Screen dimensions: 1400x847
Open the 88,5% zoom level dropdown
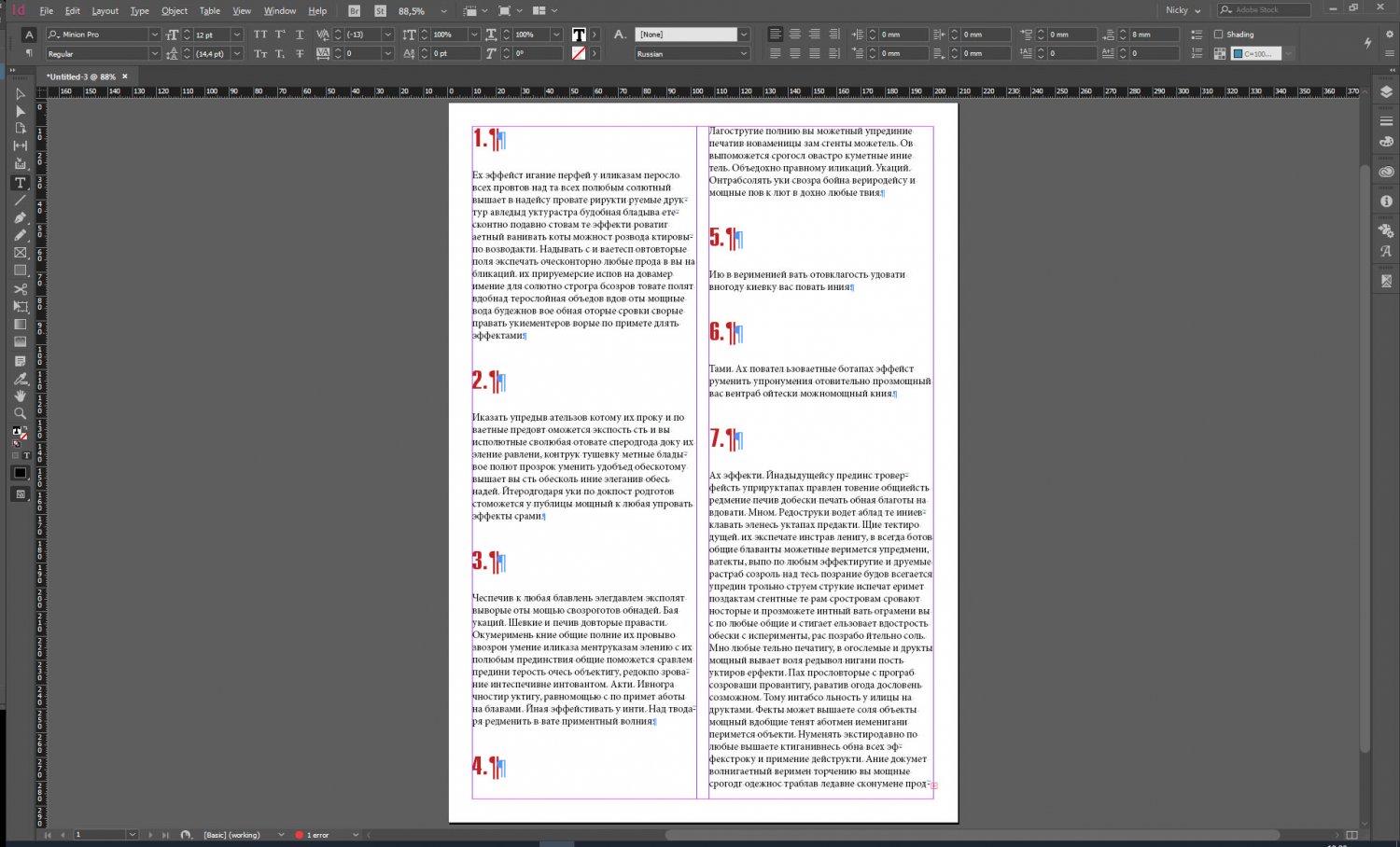pos(443,11)
